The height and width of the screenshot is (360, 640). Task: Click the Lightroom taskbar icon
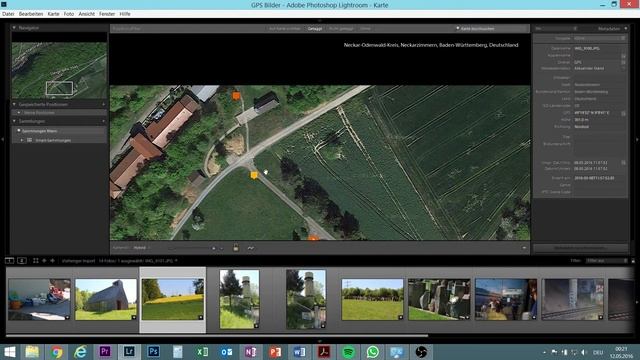(x=129, y=351)
